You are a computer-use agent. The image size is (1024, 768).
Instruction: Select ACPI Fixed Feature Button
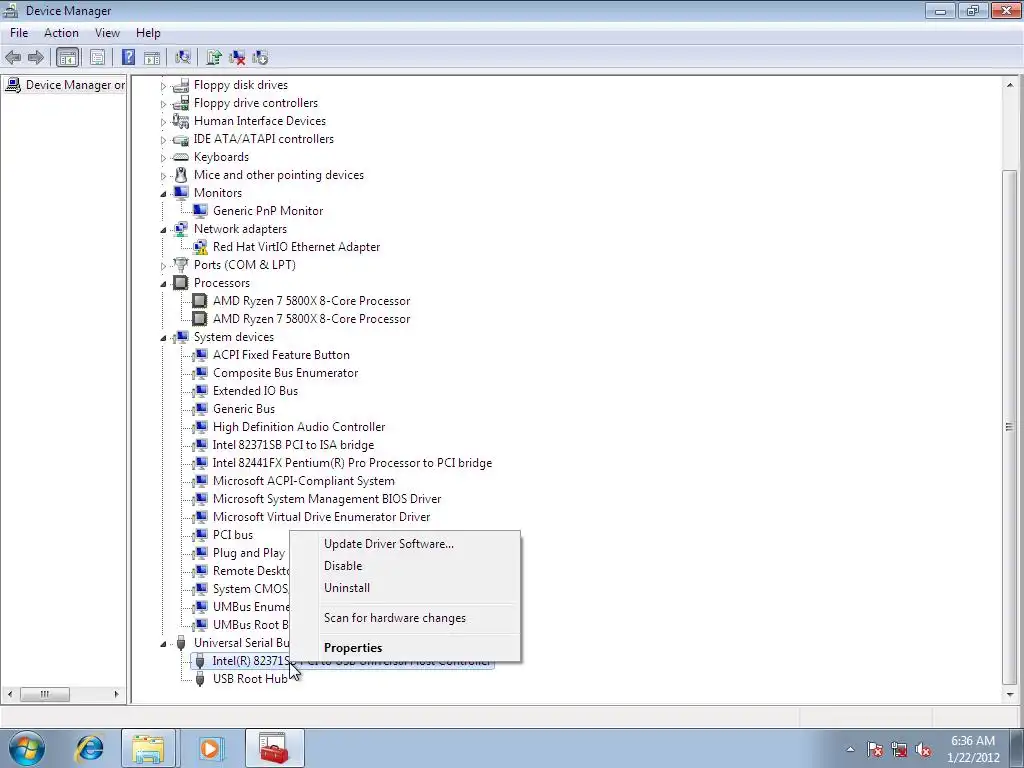click(x=281, y=355)
